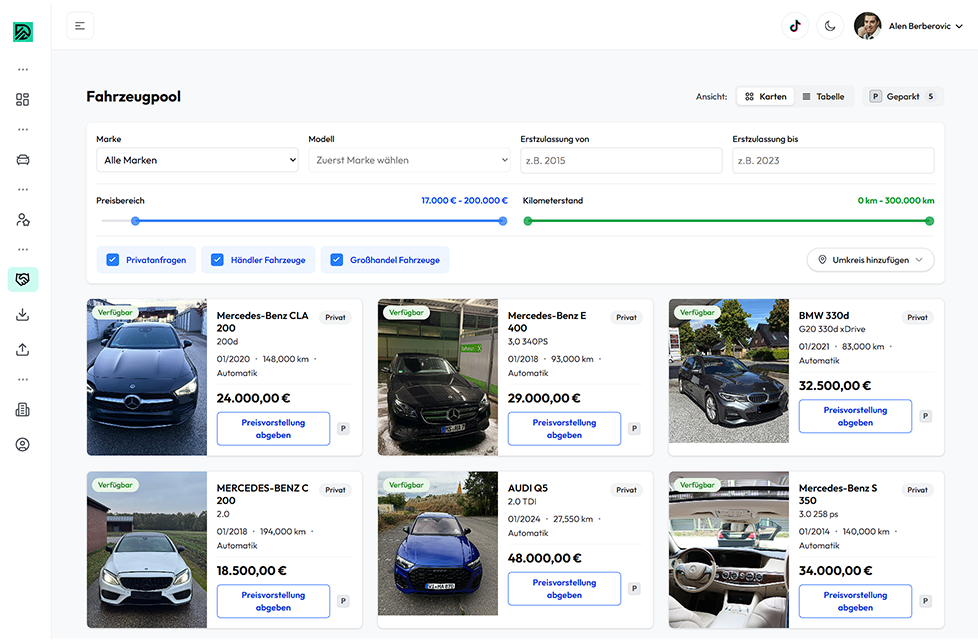Open the hamburger menu at top left

80,25
